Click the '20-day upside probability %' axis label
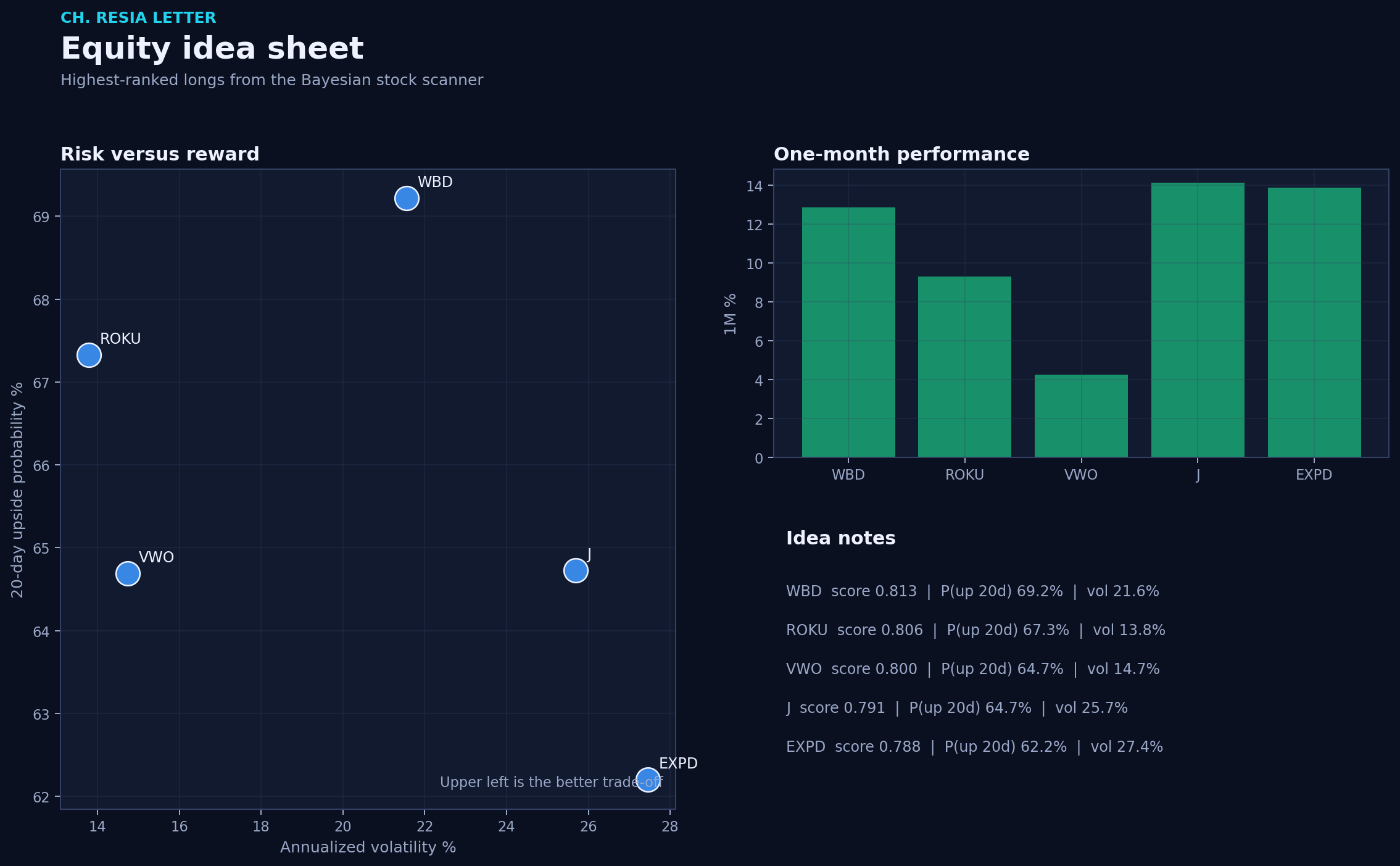Viewport: 1400px width, 866px height. (17, 489)
